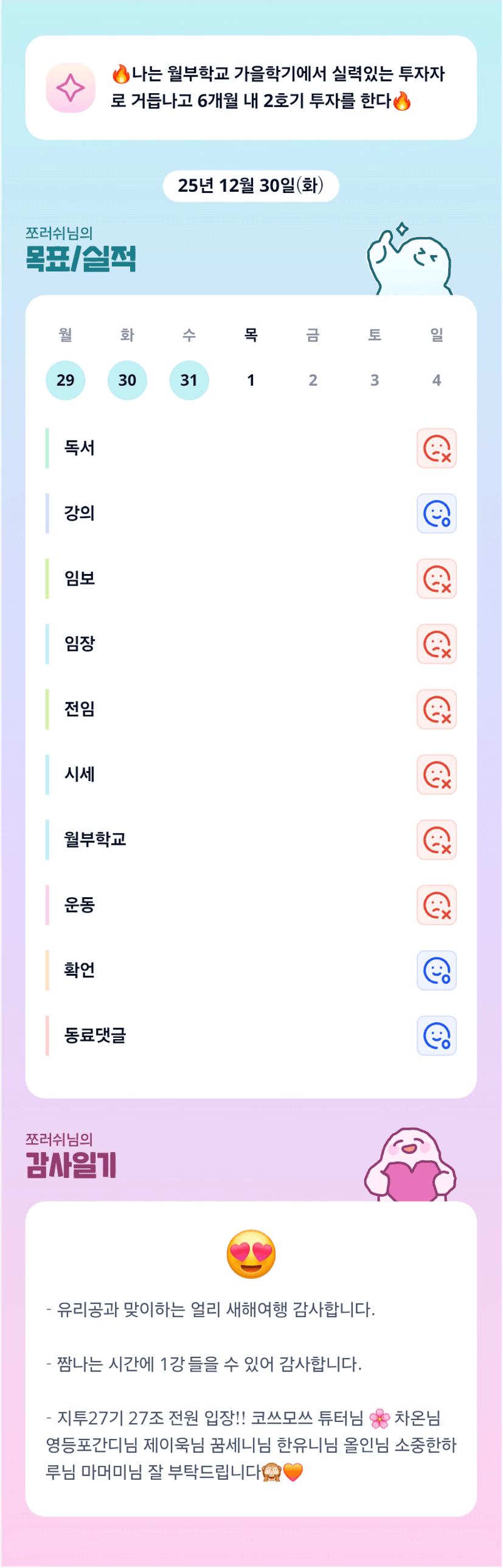The image size is (503, 1568).
Task: Select Monday 29 in the week calendar
Action: tap(65, 380)
